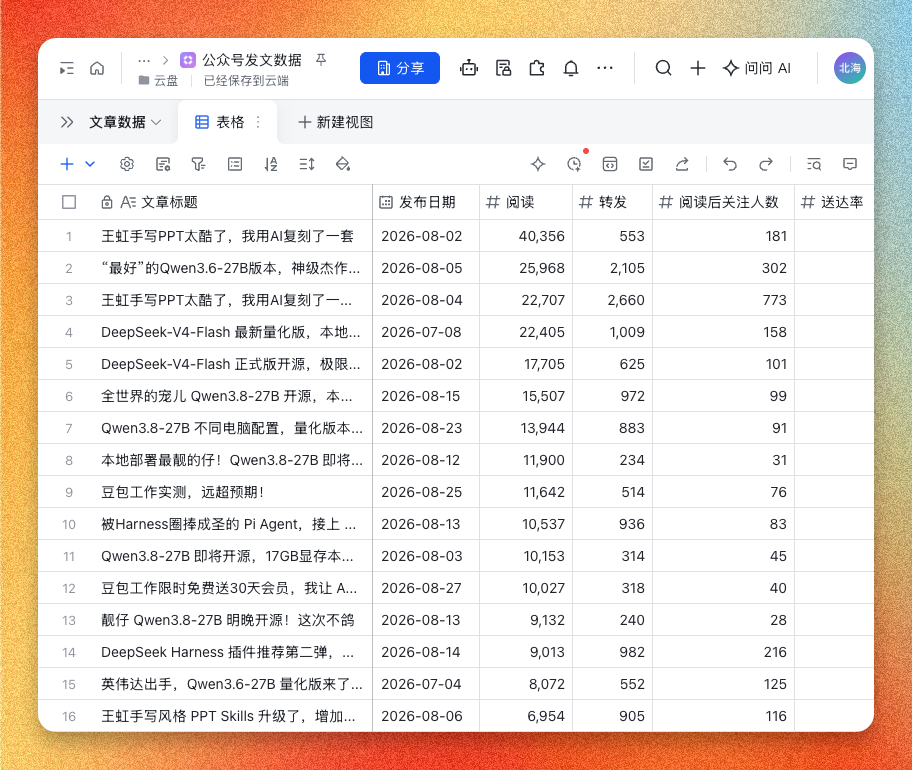Pin the 公众号发文数据 document
Viewport: 912px width, 770px height.
(321, 59)
